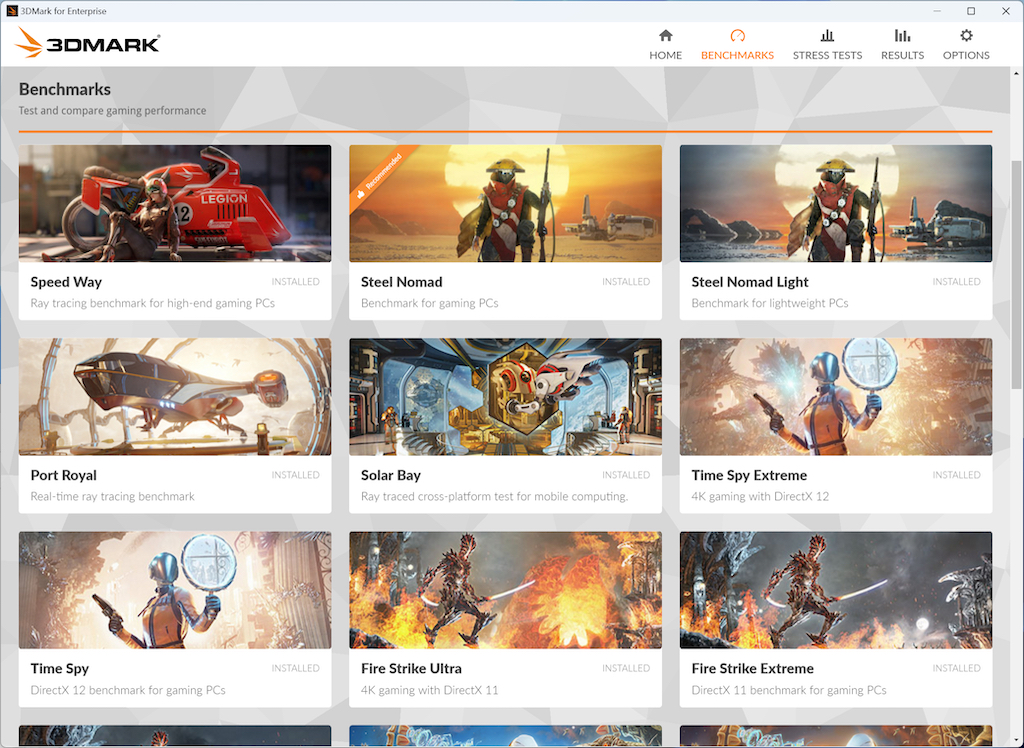Viewport: 1024px width, 748px height.
Task: Click the Steel Nomad title text
Action: pyautogui.click(x=402, y=282)
